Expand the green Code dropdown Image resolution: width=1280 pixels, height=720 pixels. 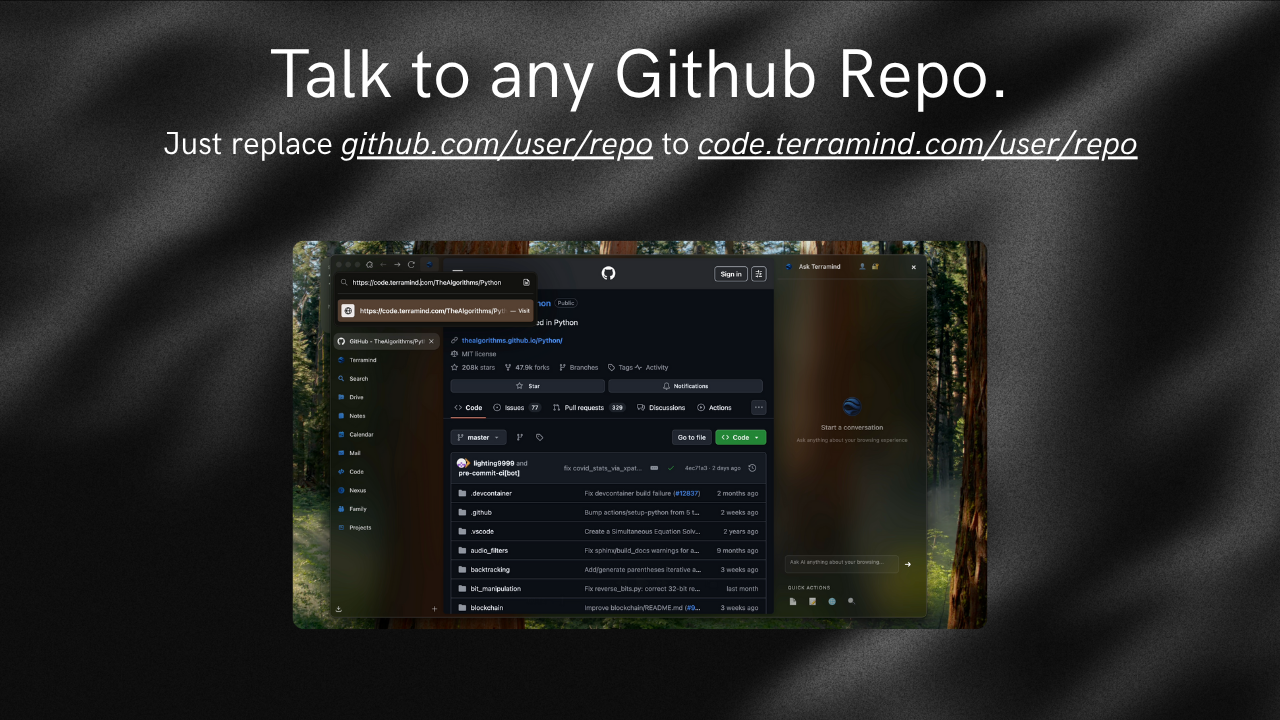740,437
